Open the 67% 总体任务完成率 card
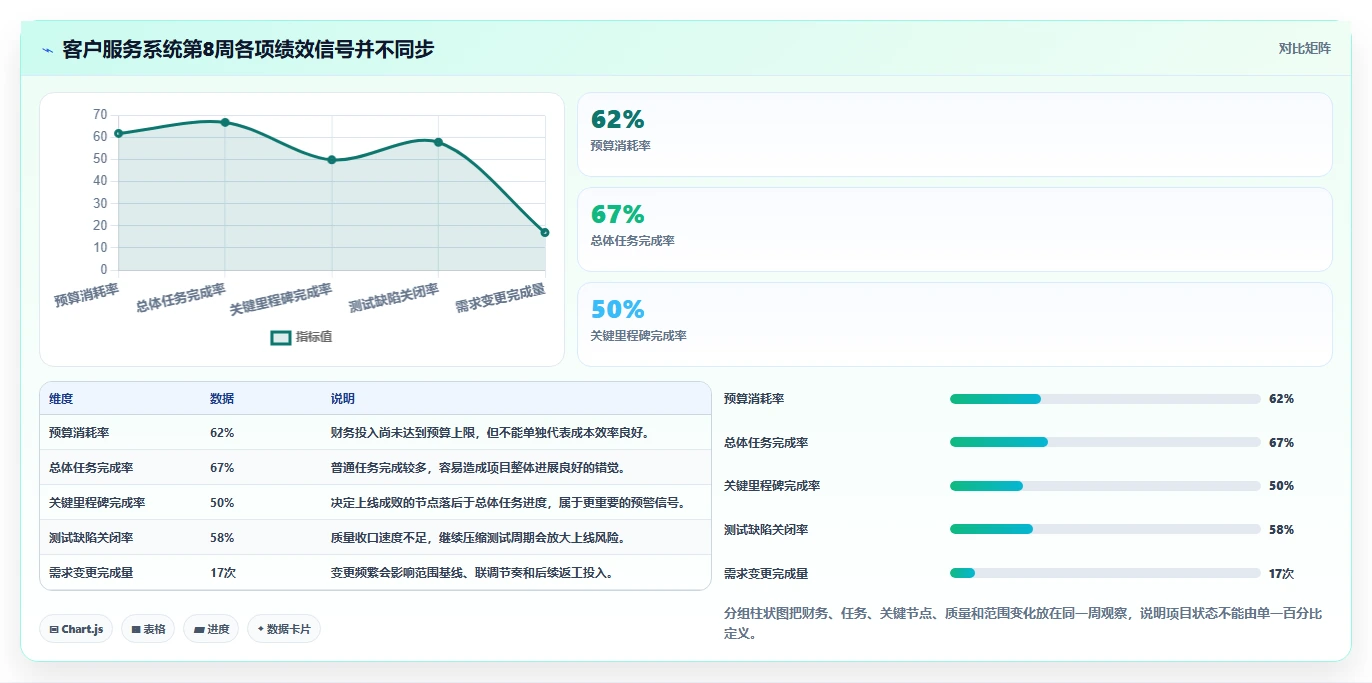This screenshot has width=1372, height=683. pyautogui.click(x=955, y=229)
